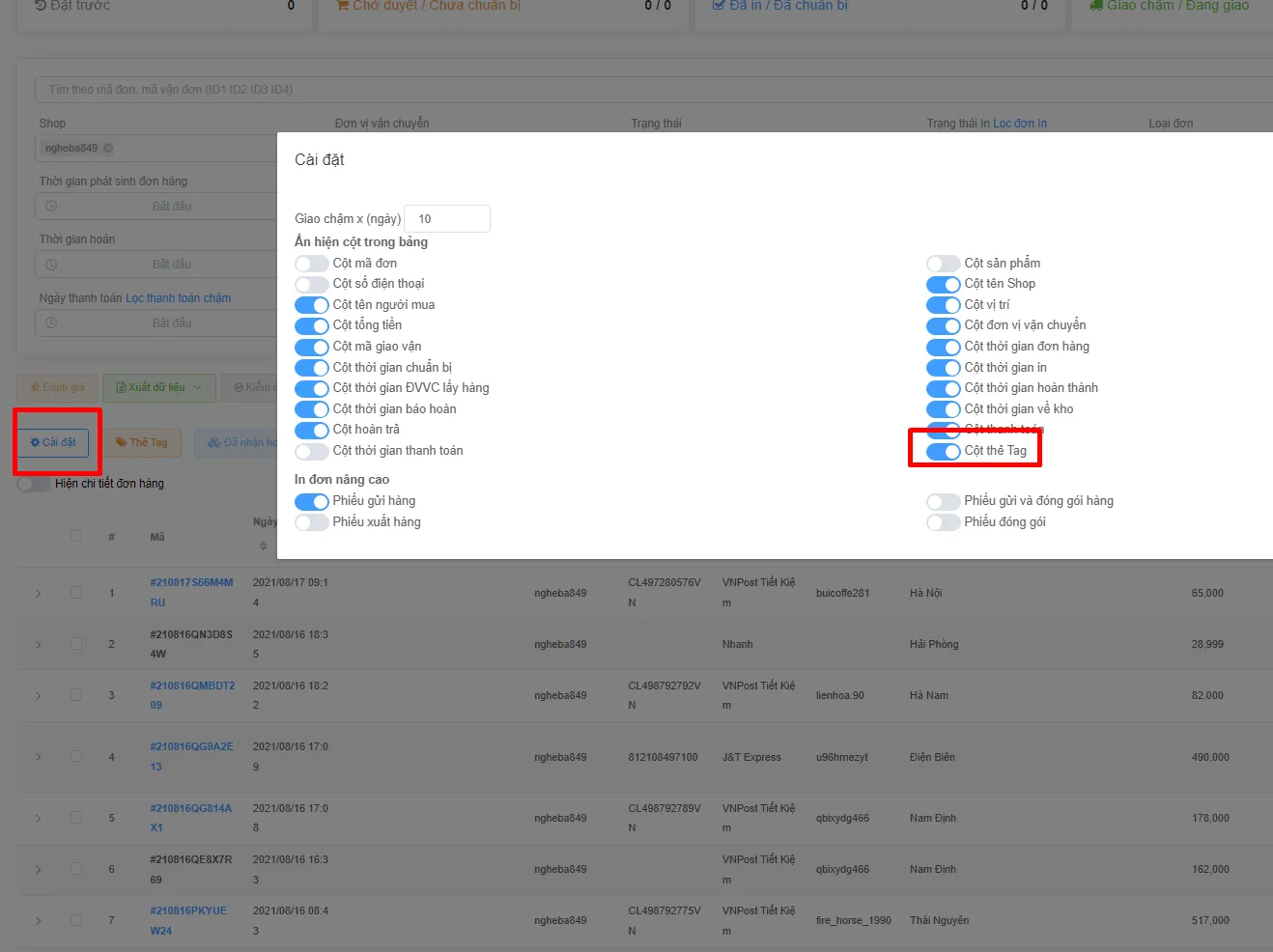Toggle the Cột tổng tiền switch
Screen dimensions: 1273x952
[312, 325]
